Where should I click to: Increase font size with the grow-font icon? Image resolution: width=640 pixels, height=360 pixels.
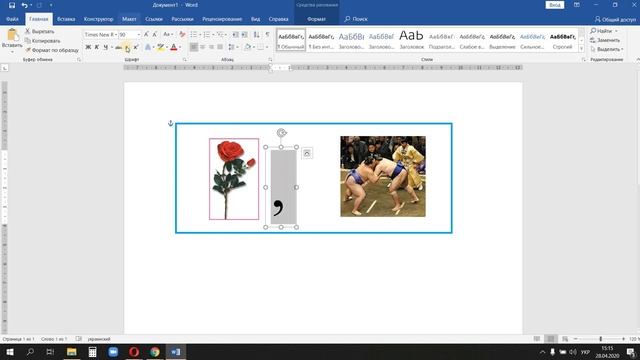coord(146,35)
